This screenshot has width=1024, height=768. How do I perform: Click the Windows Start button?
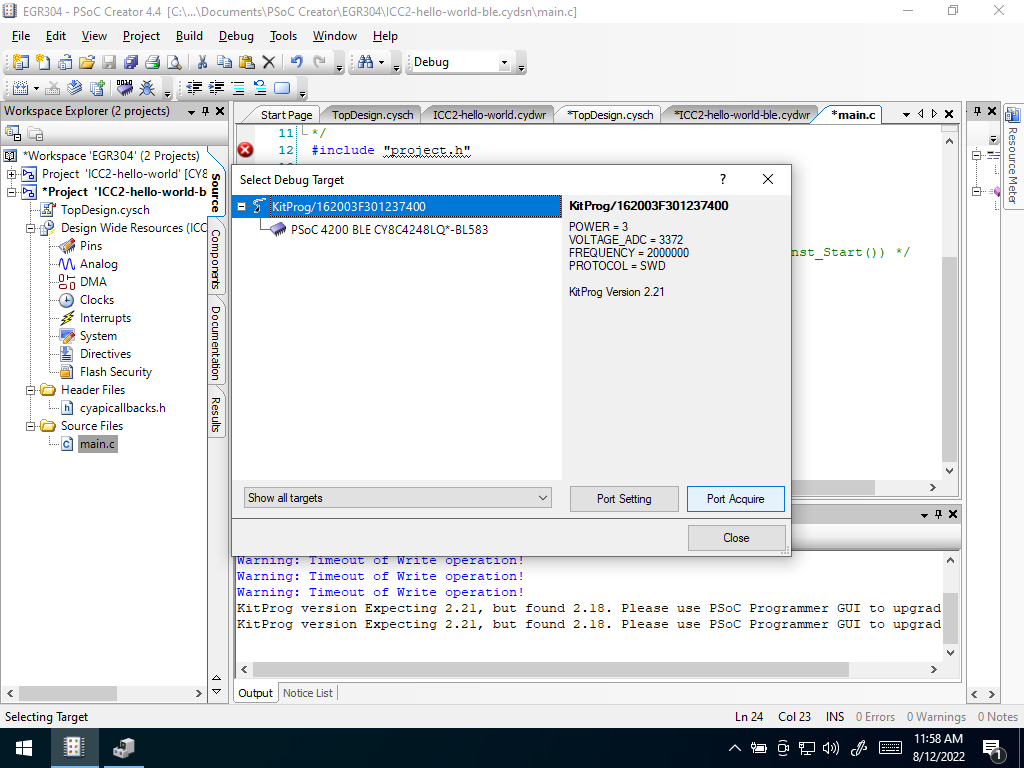coord(24,748)
